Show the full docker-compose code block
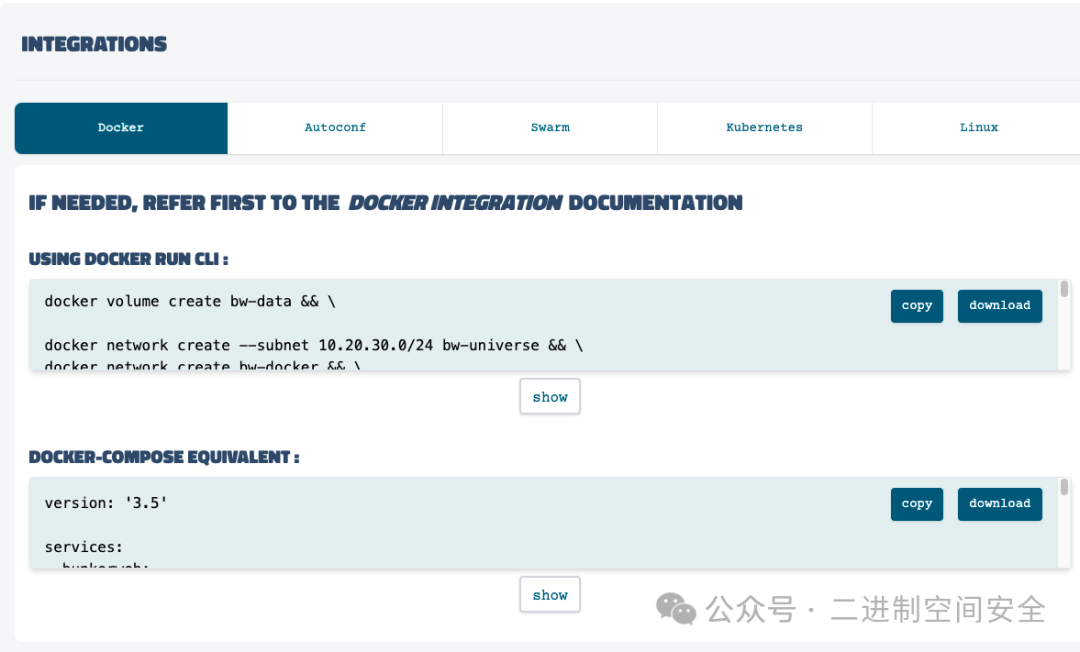1080x652 pixels. coord(549,595)
